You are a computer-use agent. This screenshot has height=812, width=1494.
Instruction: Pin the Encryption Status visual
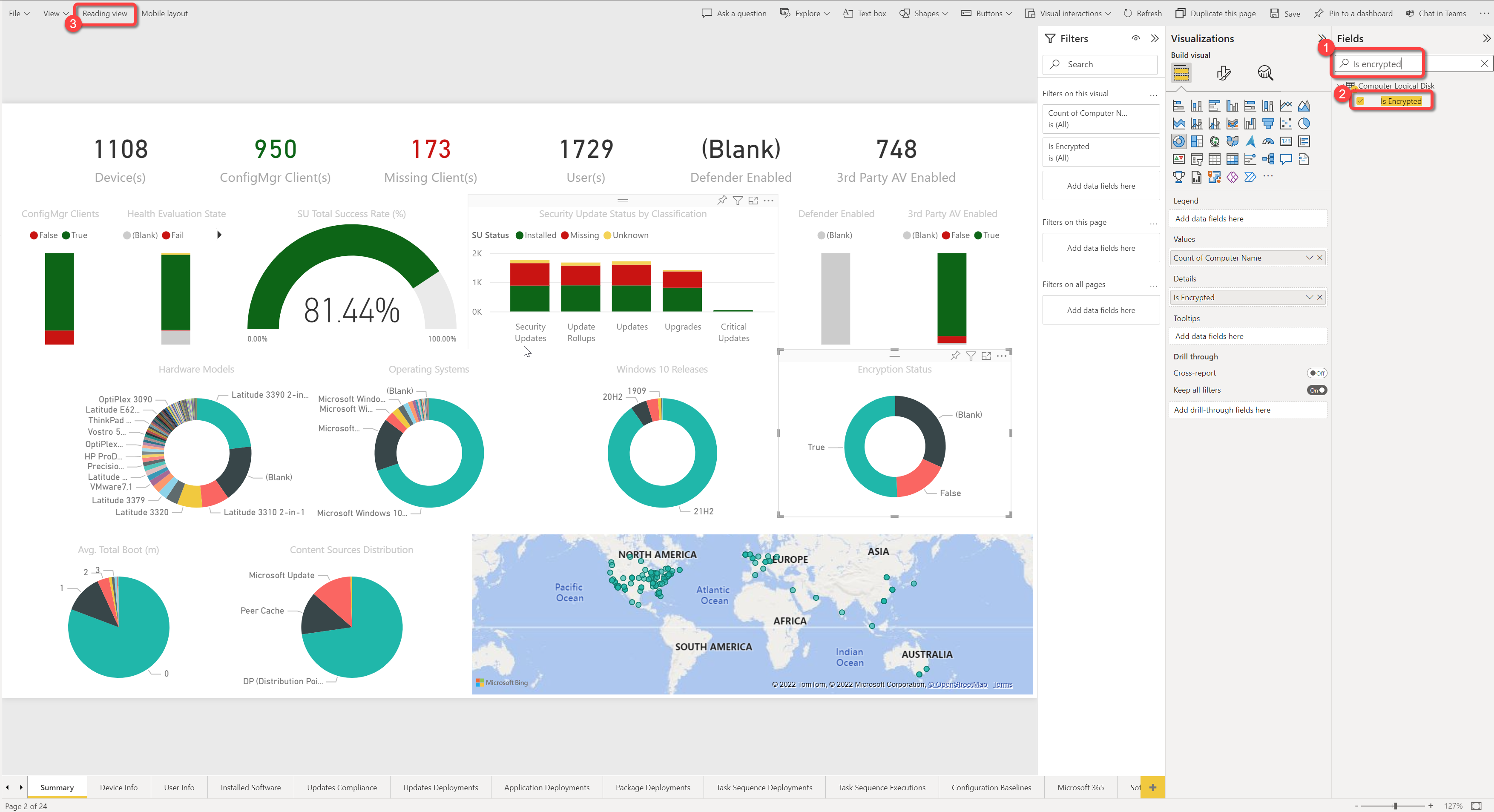pos(955,356)
